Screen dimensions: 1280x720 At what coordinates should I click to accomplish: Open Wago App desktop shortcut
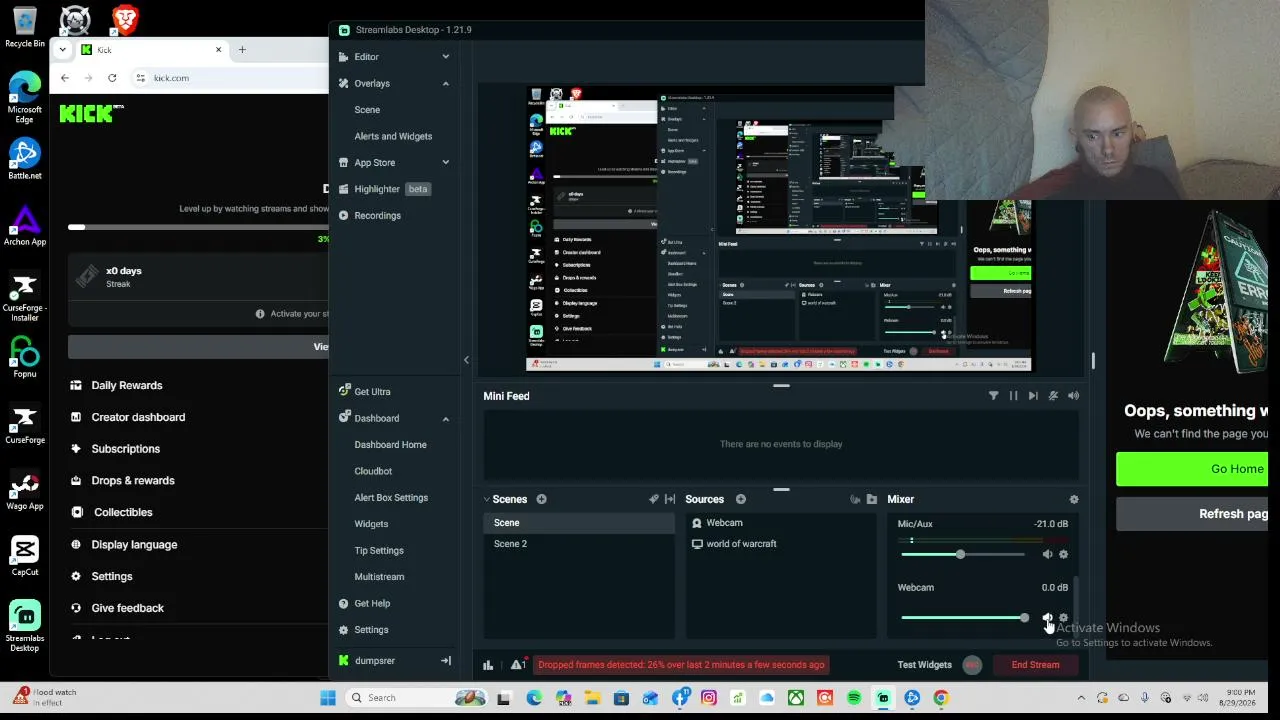[25, 490]
